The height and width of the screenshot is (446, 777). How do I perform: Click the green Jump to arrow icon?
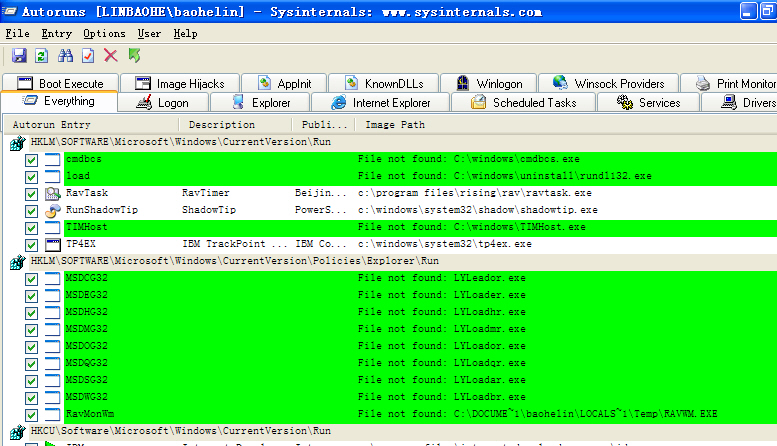(x=134, y=56)
